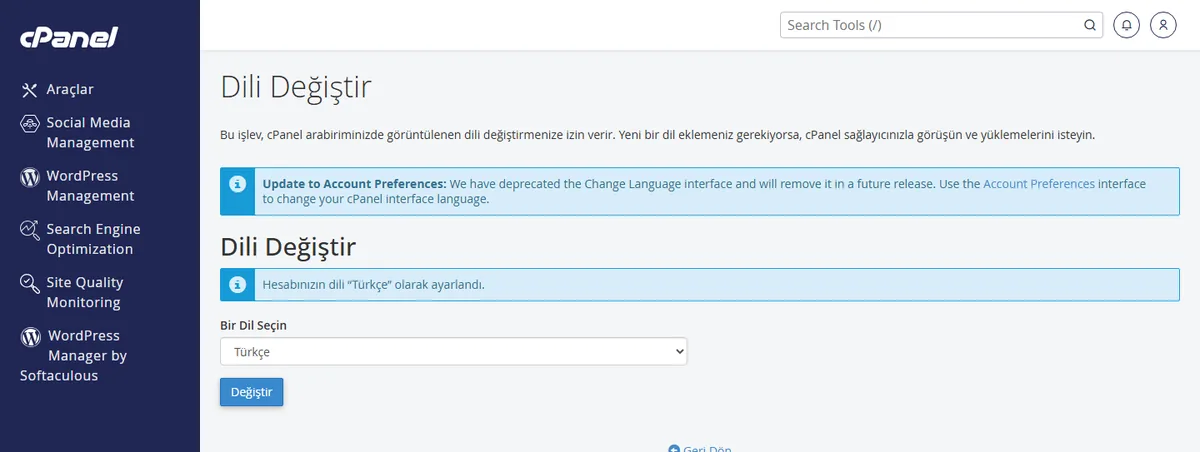Open WordPress Manager by Softaculous
The image size is (1200, 452).
[74, 356]
